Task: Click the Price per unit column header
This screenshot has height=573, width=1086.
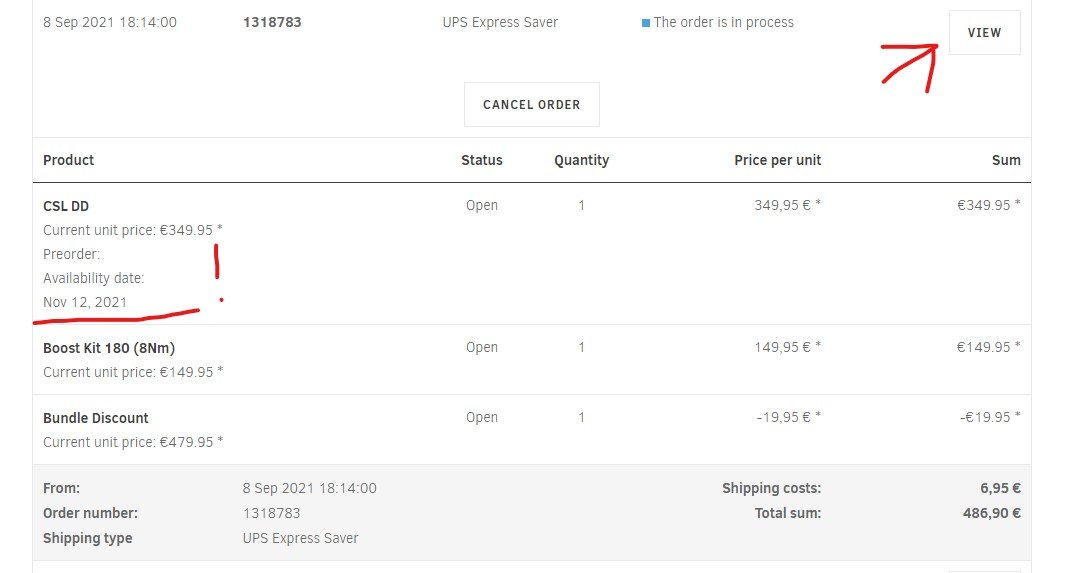Action: coord(777,160)
